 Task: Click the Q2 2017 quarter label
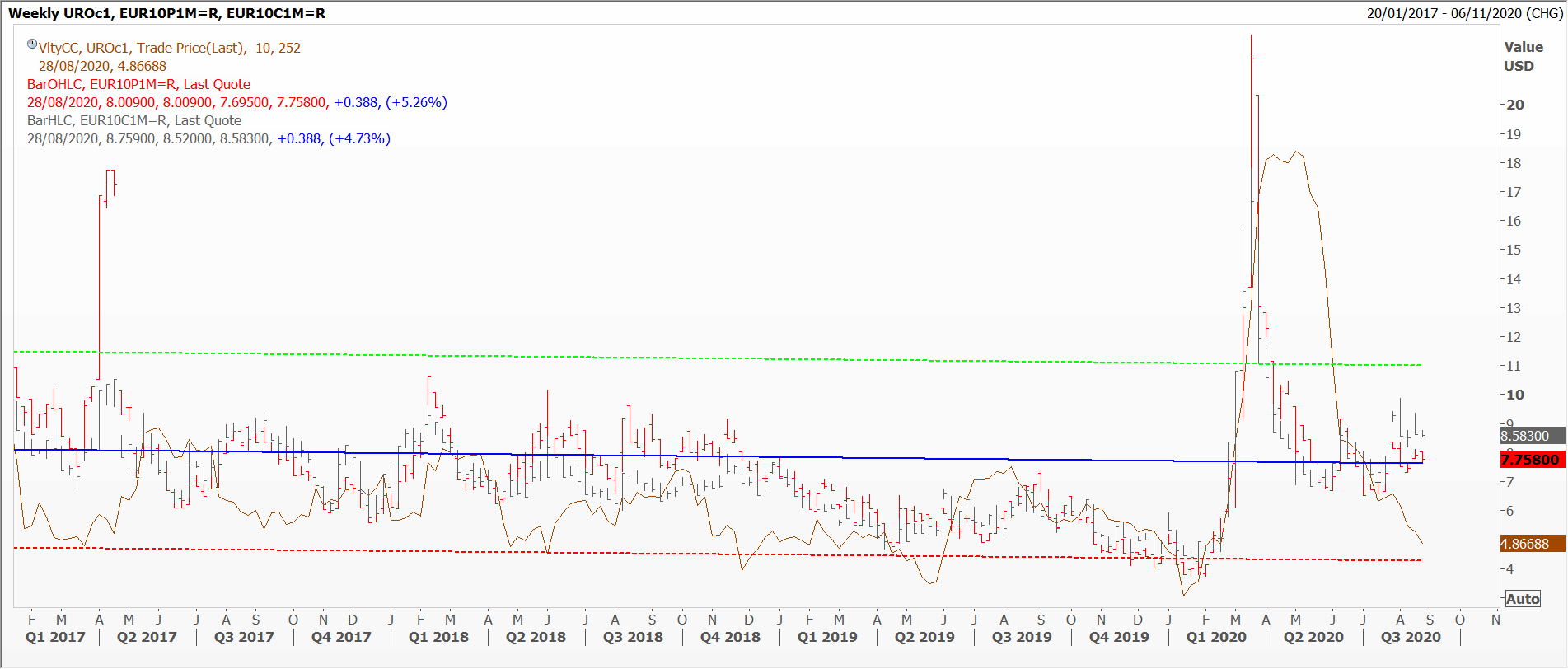(x=147, y=637)
